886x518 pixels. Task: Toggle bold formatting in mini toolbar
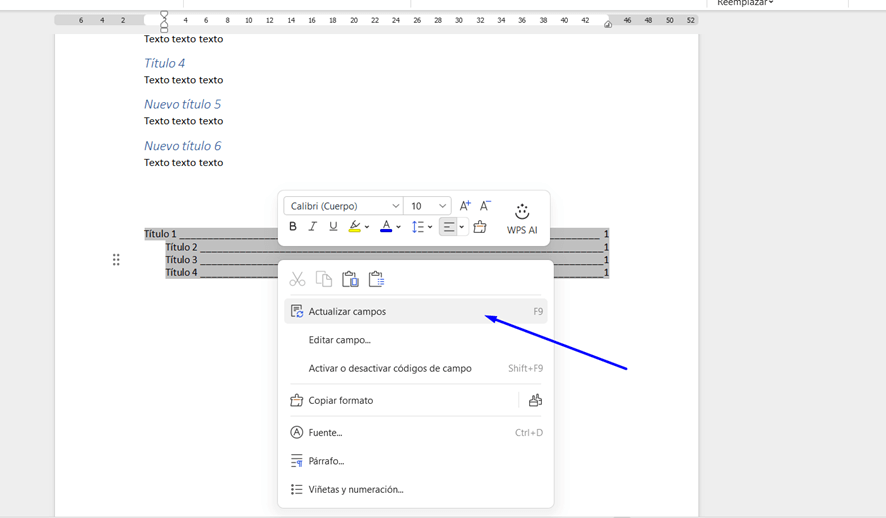(293, 227)
